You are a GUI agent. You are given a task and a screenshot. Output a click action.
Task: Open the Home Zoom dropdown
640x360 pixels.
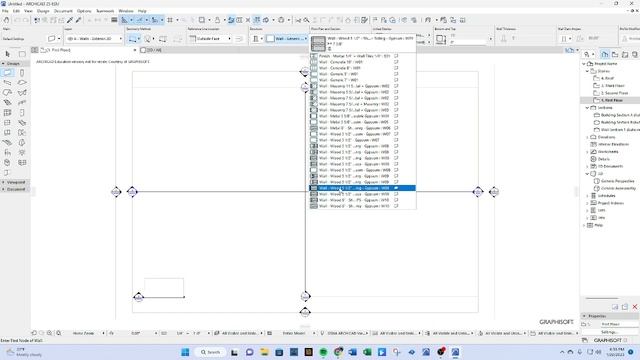point(87,333)
